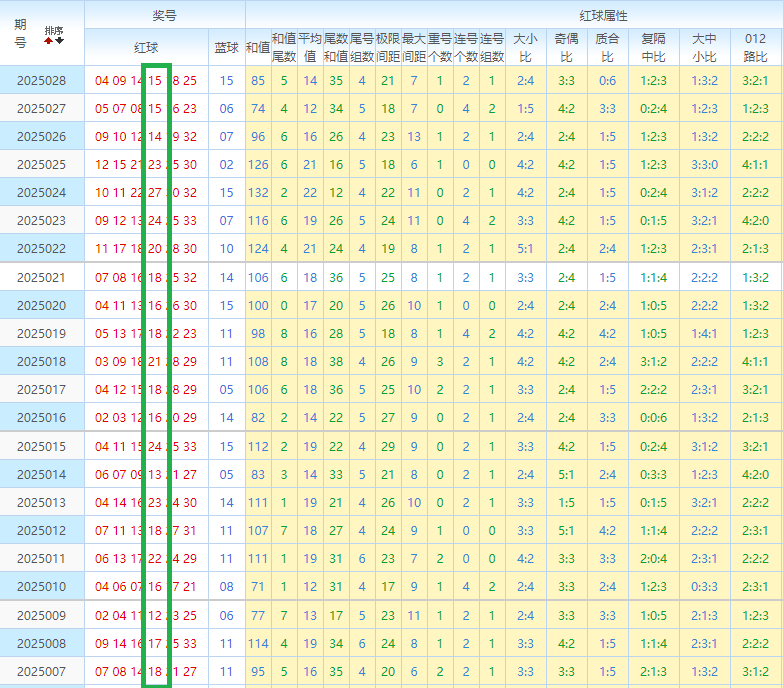The image size is (783, 688).
Task: Click the 奇偶比 column header
Action: [x=566, y=47]
